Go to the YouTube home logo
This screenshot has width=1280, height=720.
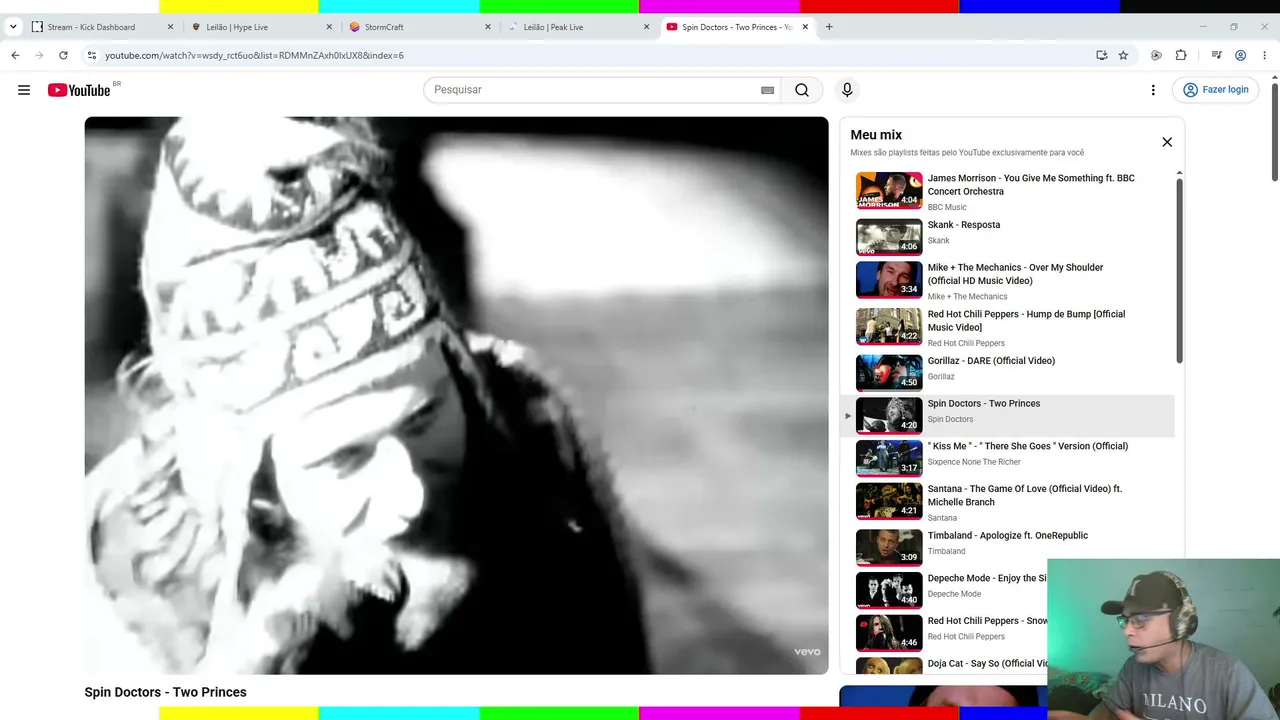click(x=79, y=90)
